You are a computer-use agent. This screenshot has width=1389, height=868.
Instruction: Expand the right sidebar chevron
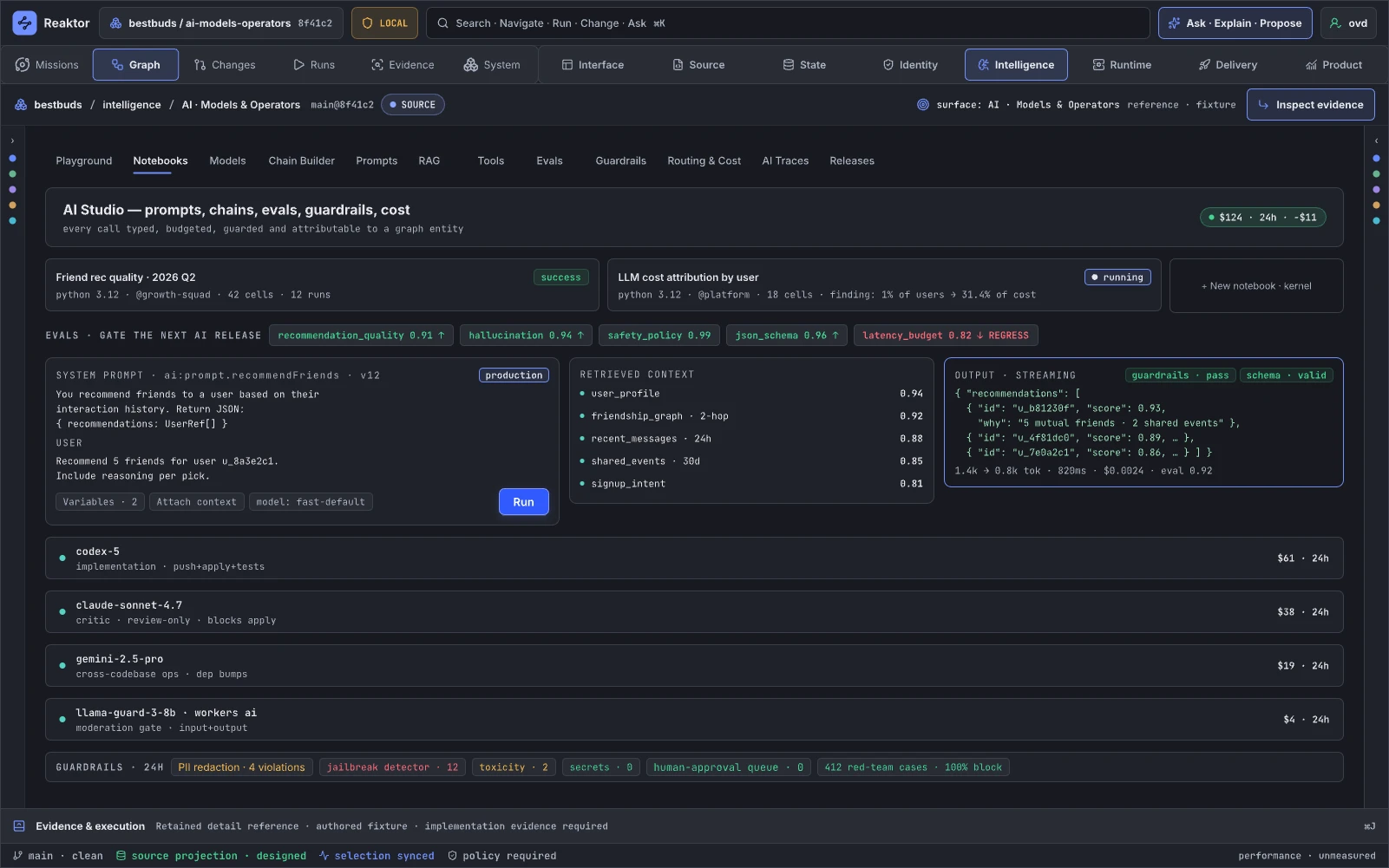click(1376, 140)
